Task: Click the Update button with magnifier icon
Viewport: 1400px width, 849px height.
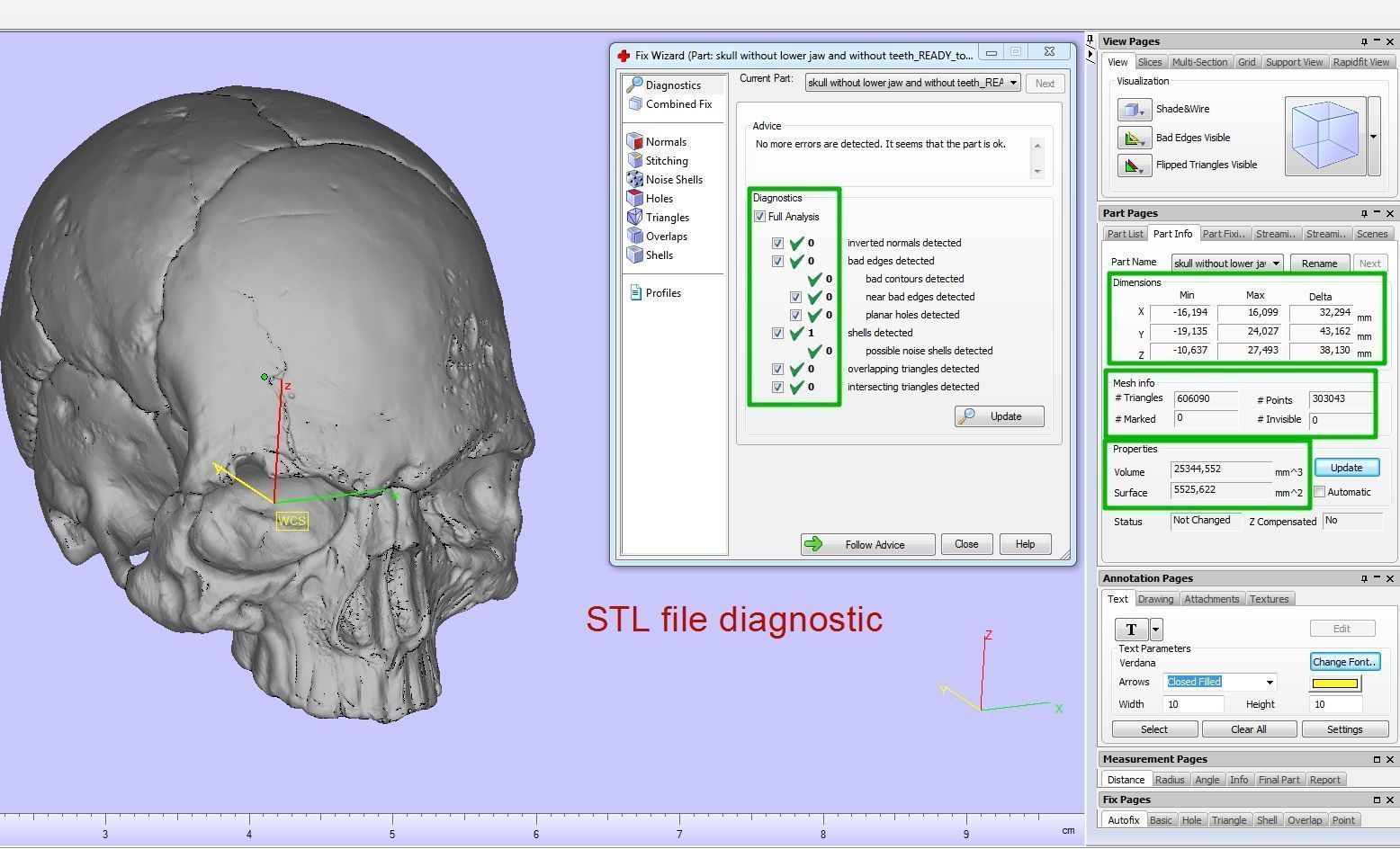Action: [x=999, y=416]
